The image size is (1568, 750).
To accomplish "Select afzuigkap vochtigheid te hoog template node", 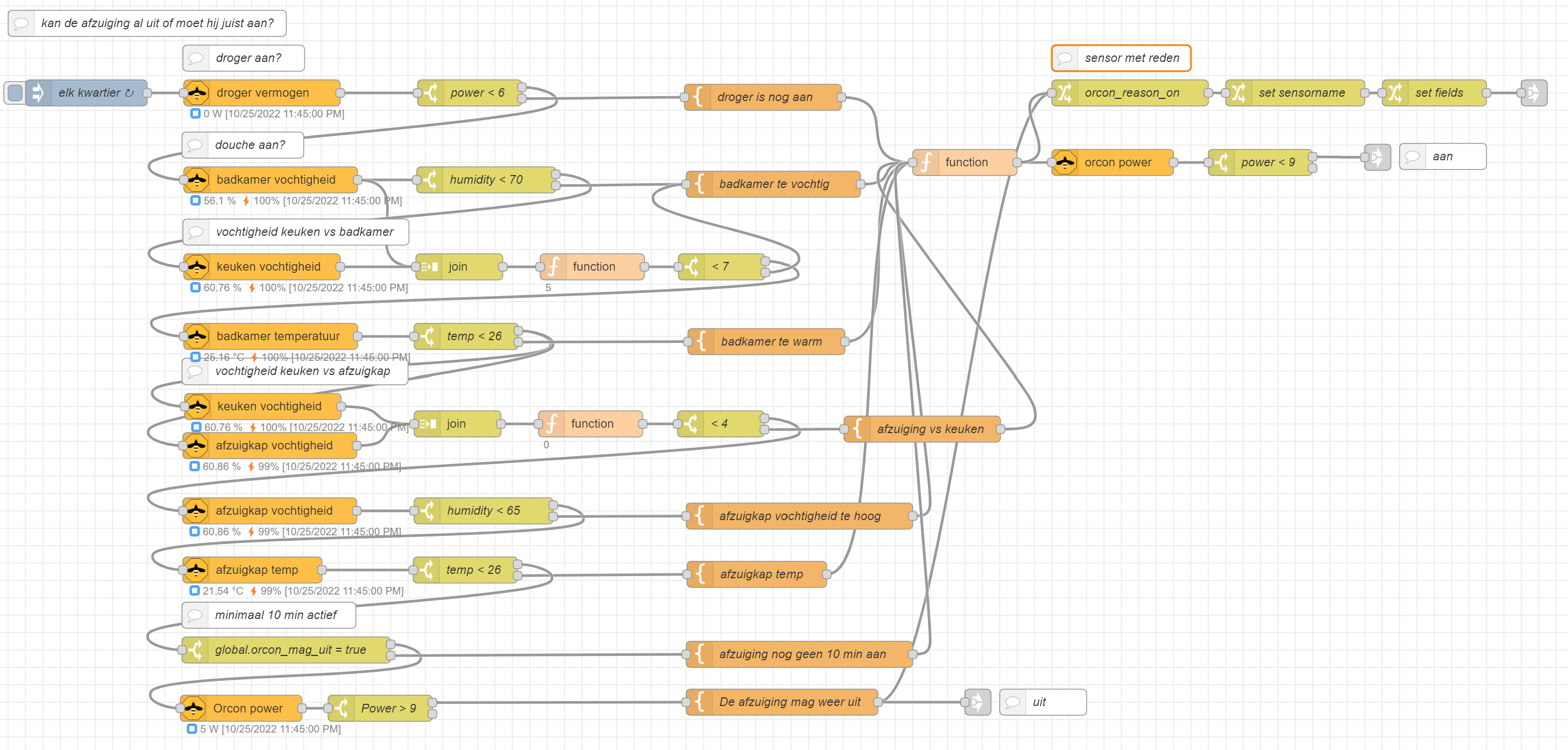I will click(800, 516).
